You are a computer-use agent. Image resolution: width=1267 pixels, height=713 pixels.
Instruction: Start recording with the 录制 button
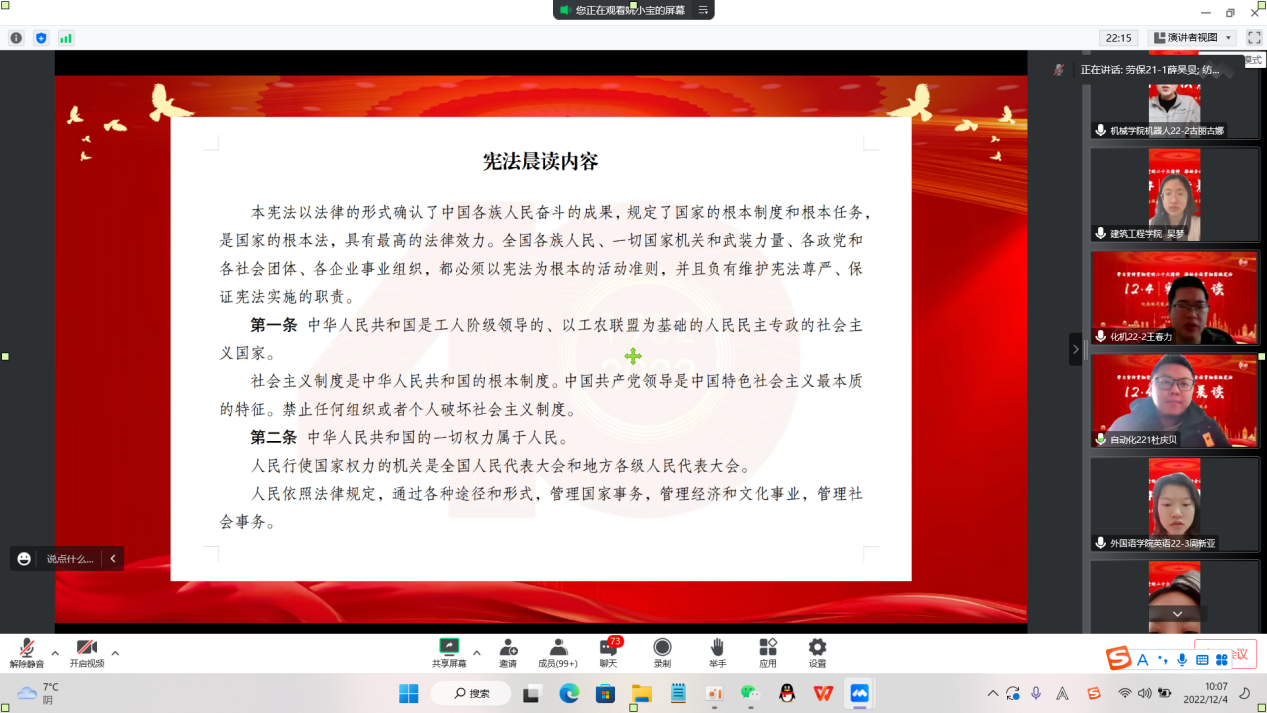point(662,650)
